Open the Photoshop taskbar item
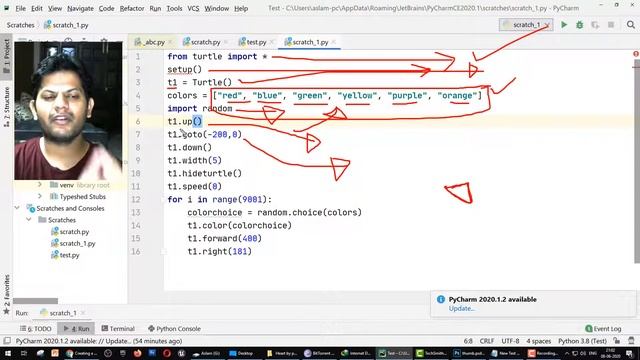This screenshot has height=360, width=640. point(469,353)
